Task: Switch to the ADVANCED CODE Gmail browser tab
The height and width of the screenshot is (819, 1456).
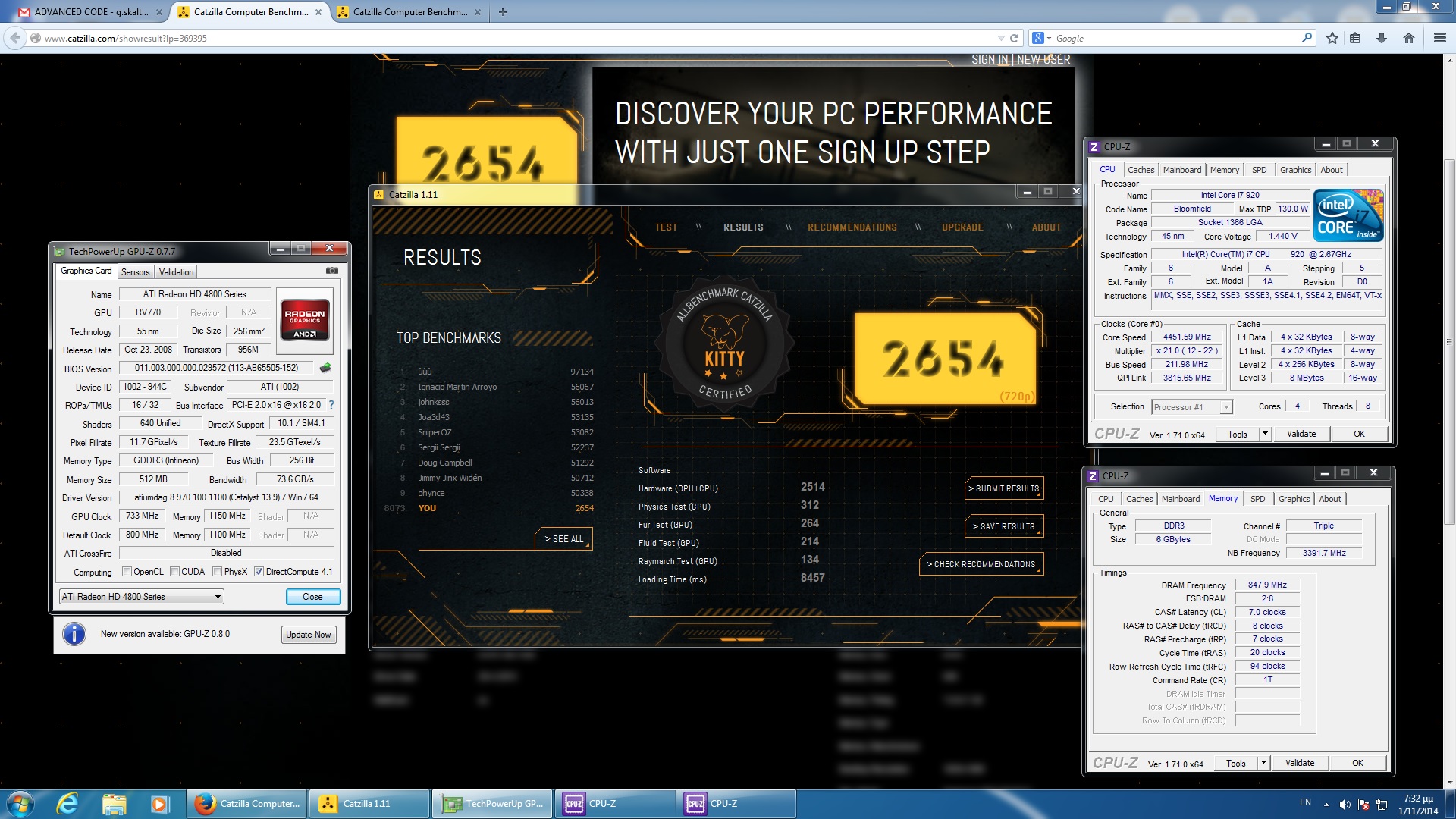Action: pos(90,12)
